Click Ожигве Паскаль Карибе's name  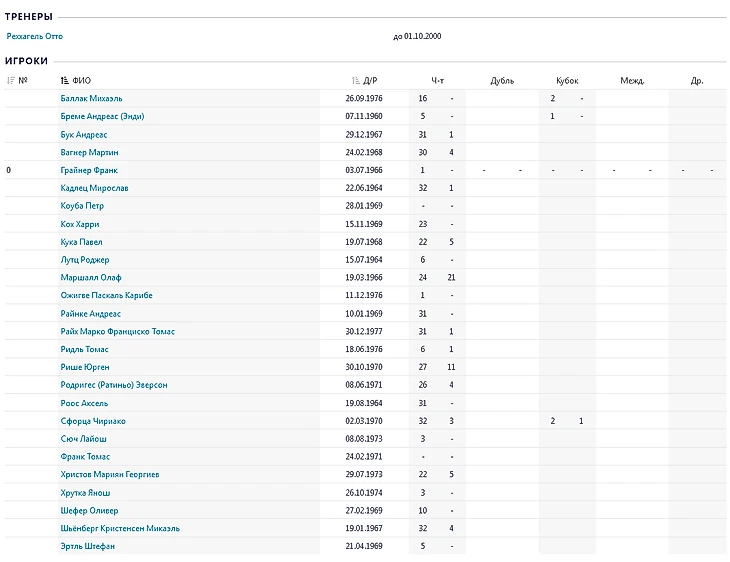[107, 295]
